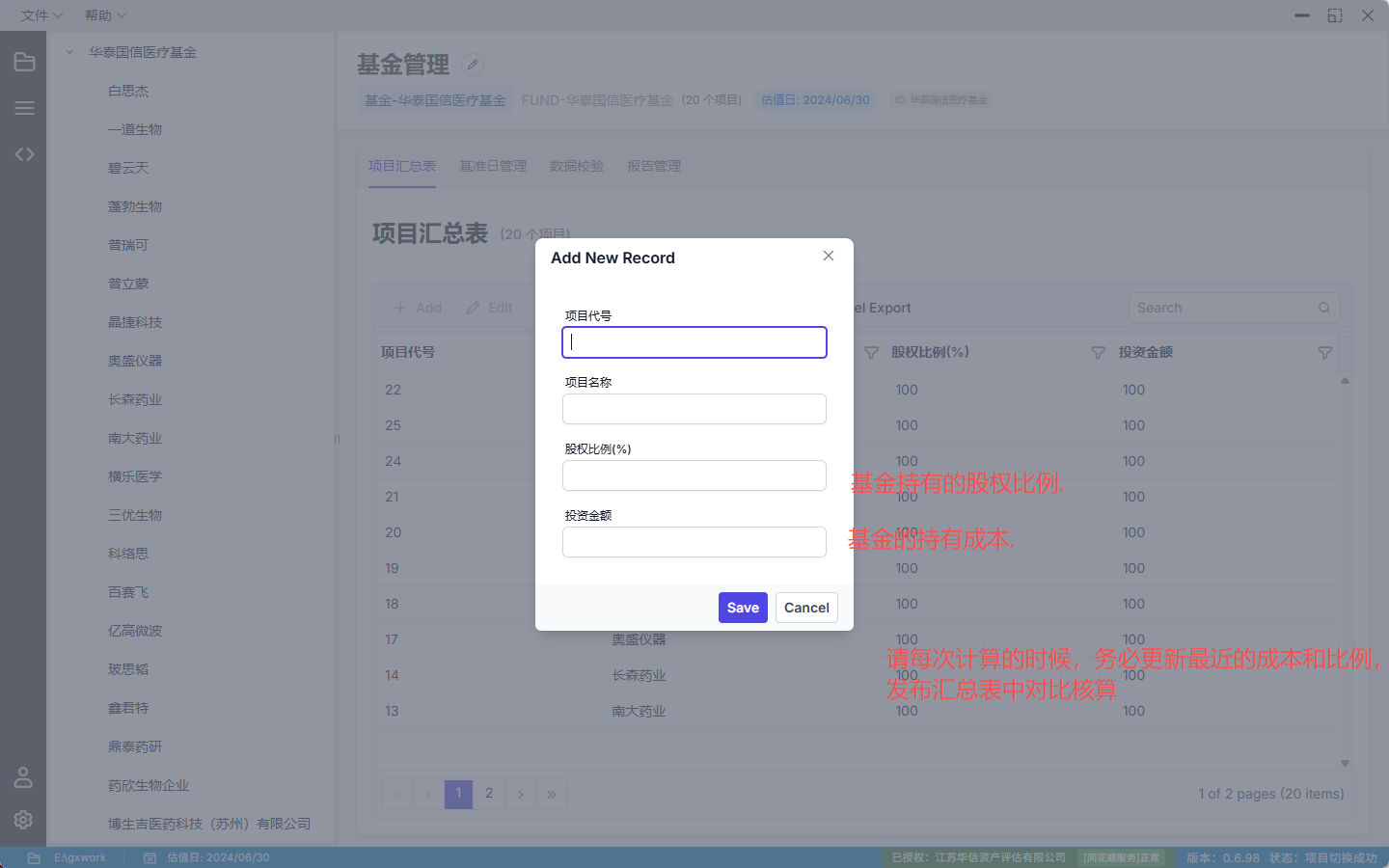Focus the 投资金额 input field

click(x=694, y=542)
